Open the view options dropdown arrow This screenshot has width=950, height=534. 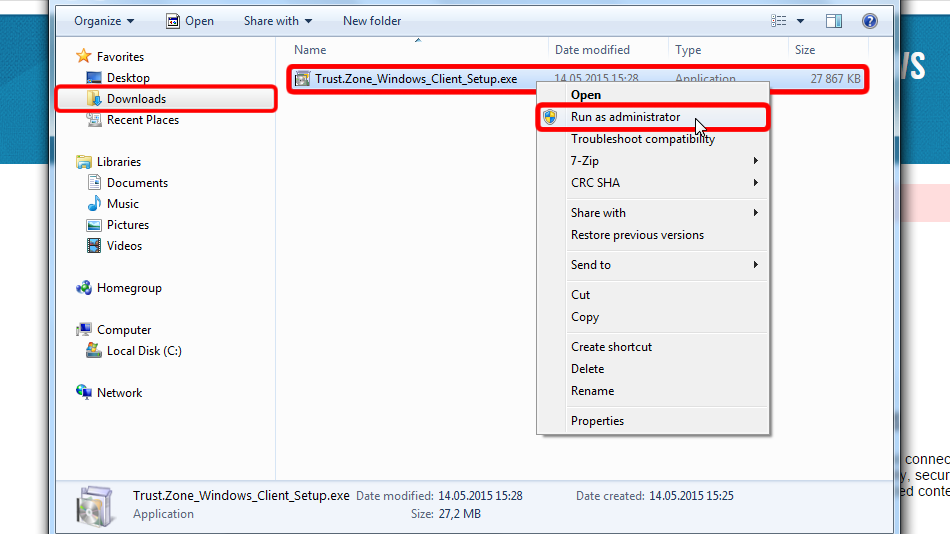click(x=801, y=21)
